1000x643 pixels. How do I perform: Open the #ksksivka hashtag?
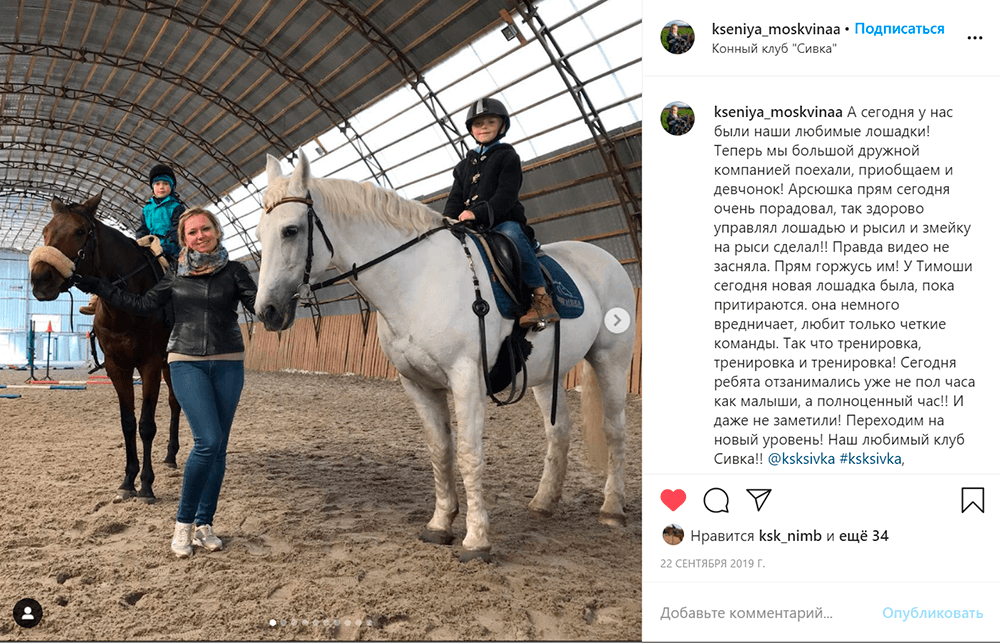pos(870,459)
